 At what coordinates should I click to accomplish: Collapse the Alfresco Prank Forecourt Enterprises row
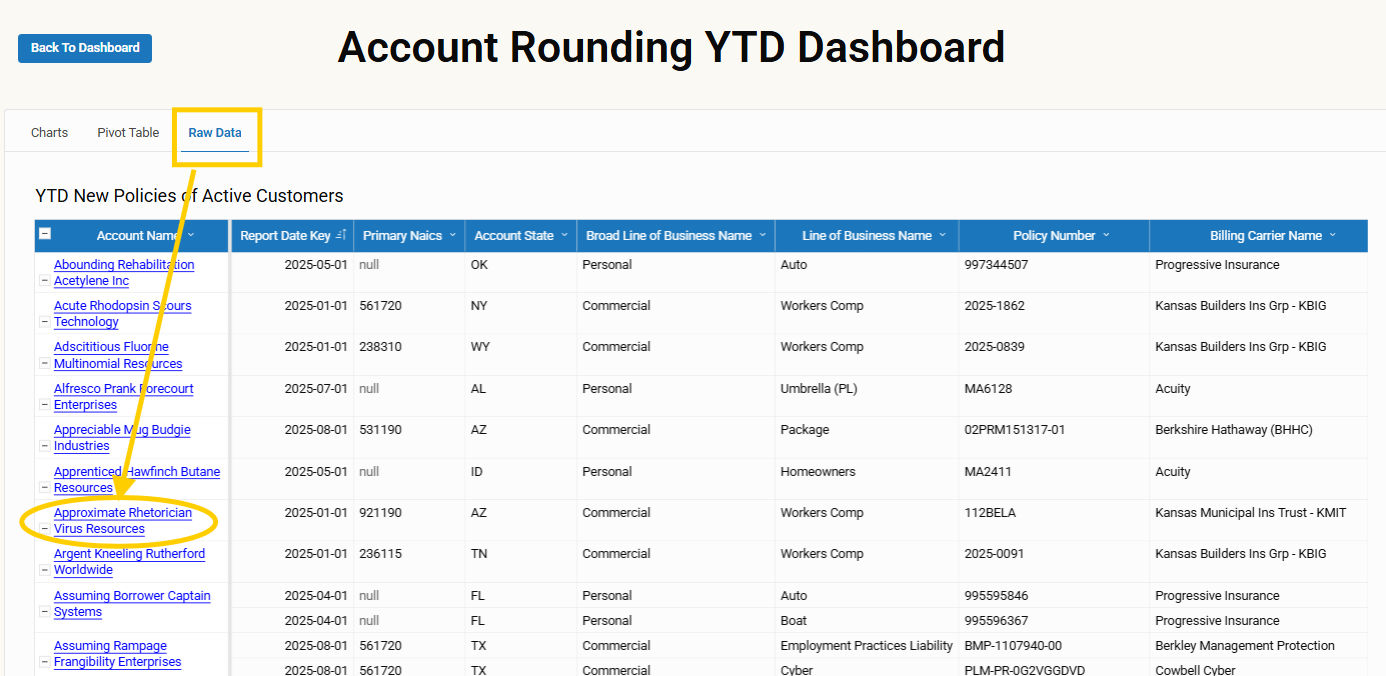click(44, 405)
